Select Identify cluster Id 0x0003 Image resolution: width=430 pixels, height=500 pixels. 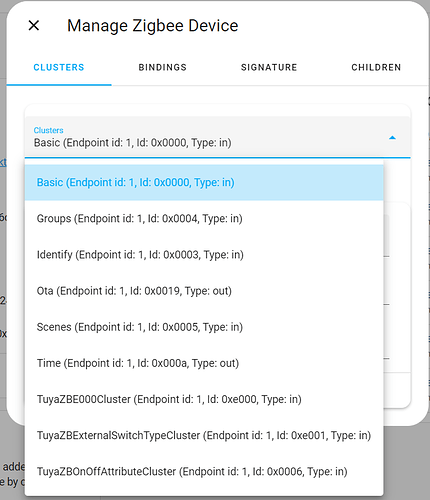(204, 255)
